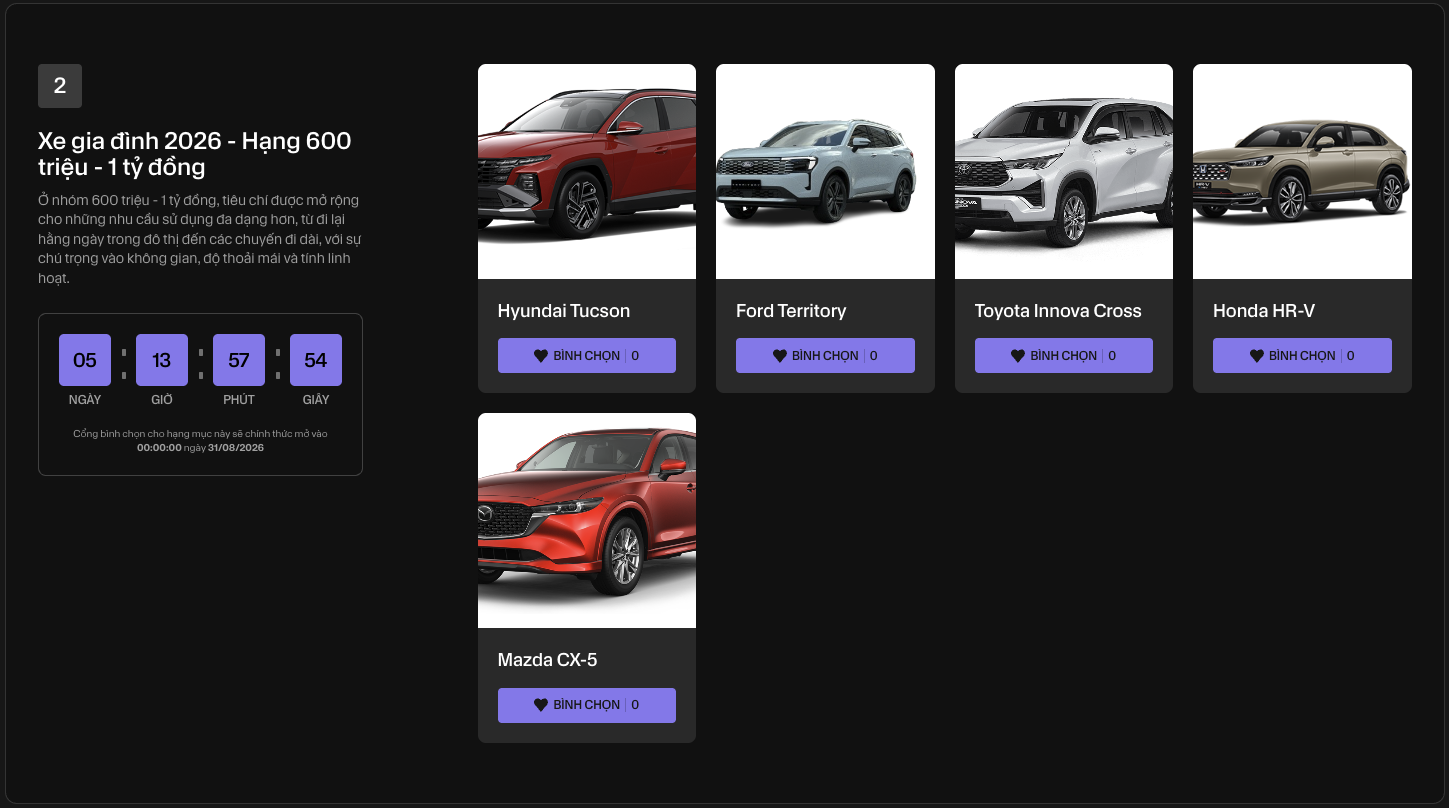Vote for the Mazda CX-5

pos(587,705)
